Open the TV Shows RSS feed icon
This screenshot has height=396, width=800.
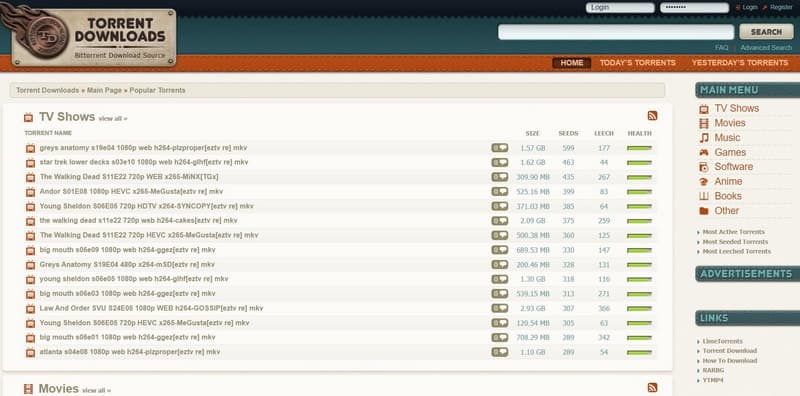(x=652, y=116)
